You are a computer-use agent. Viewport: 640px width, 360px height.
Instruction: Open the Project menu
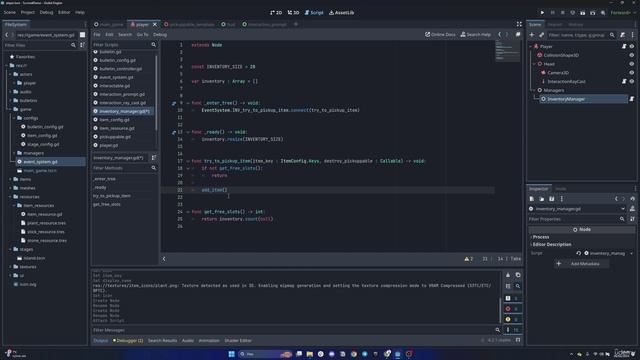point(27,13)
